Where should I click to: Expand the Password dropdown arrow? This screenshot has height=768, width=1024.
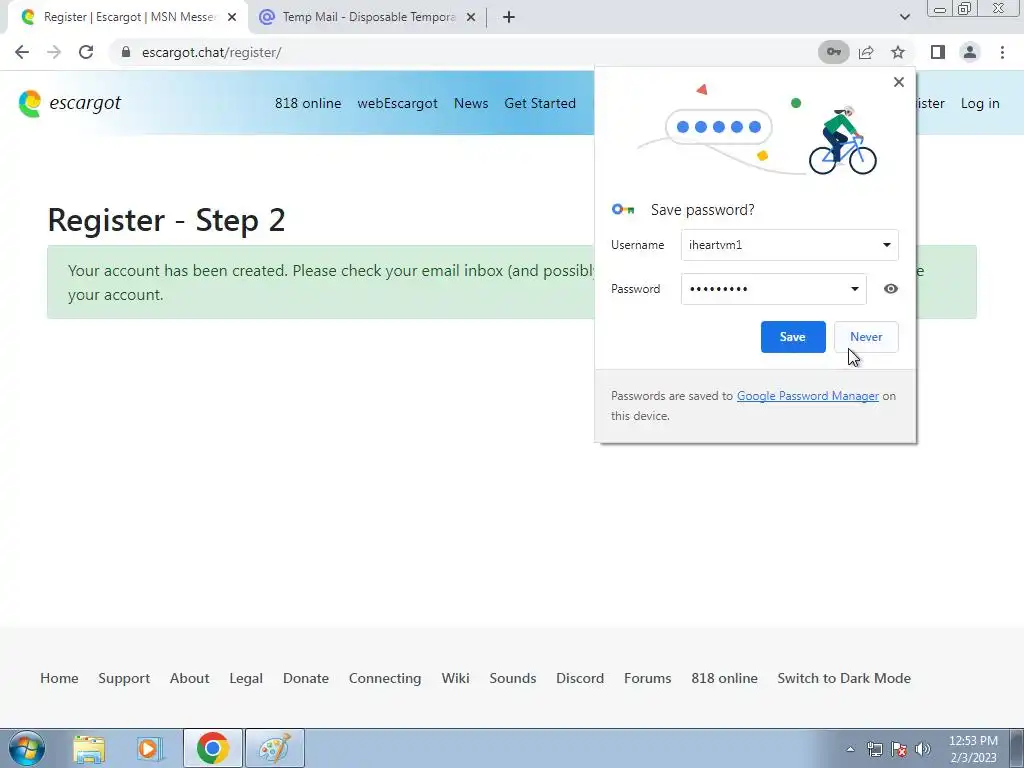click(x=854, y=289)
